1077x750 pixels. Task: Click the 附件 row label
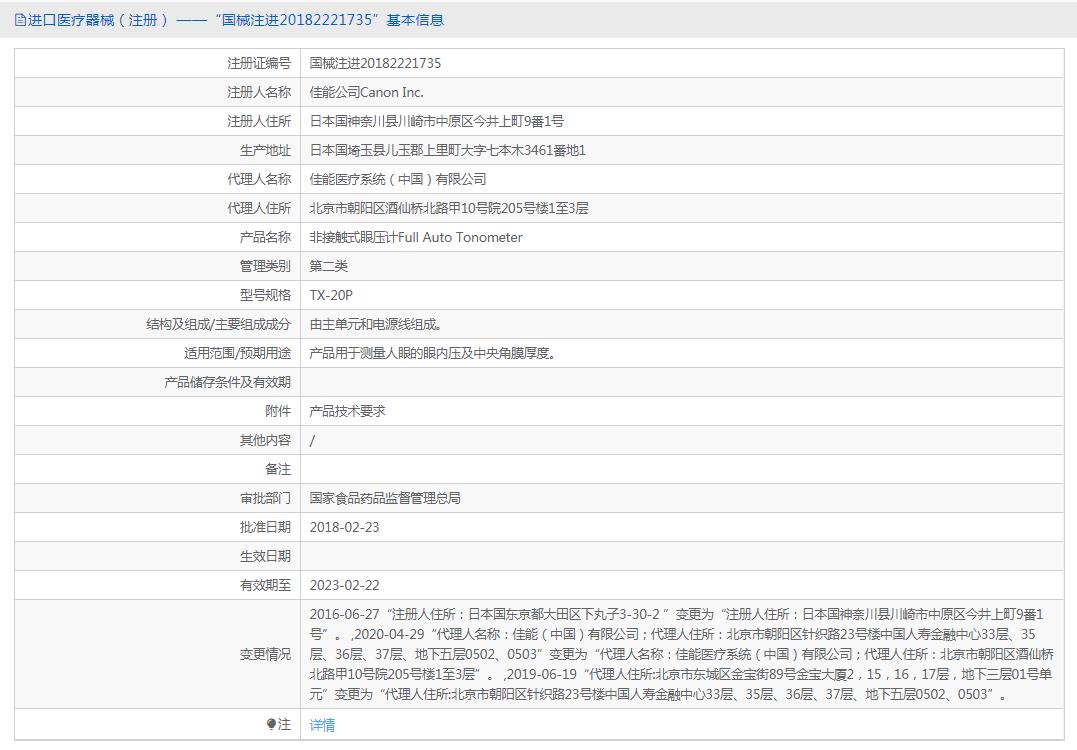tap(278, 411)
